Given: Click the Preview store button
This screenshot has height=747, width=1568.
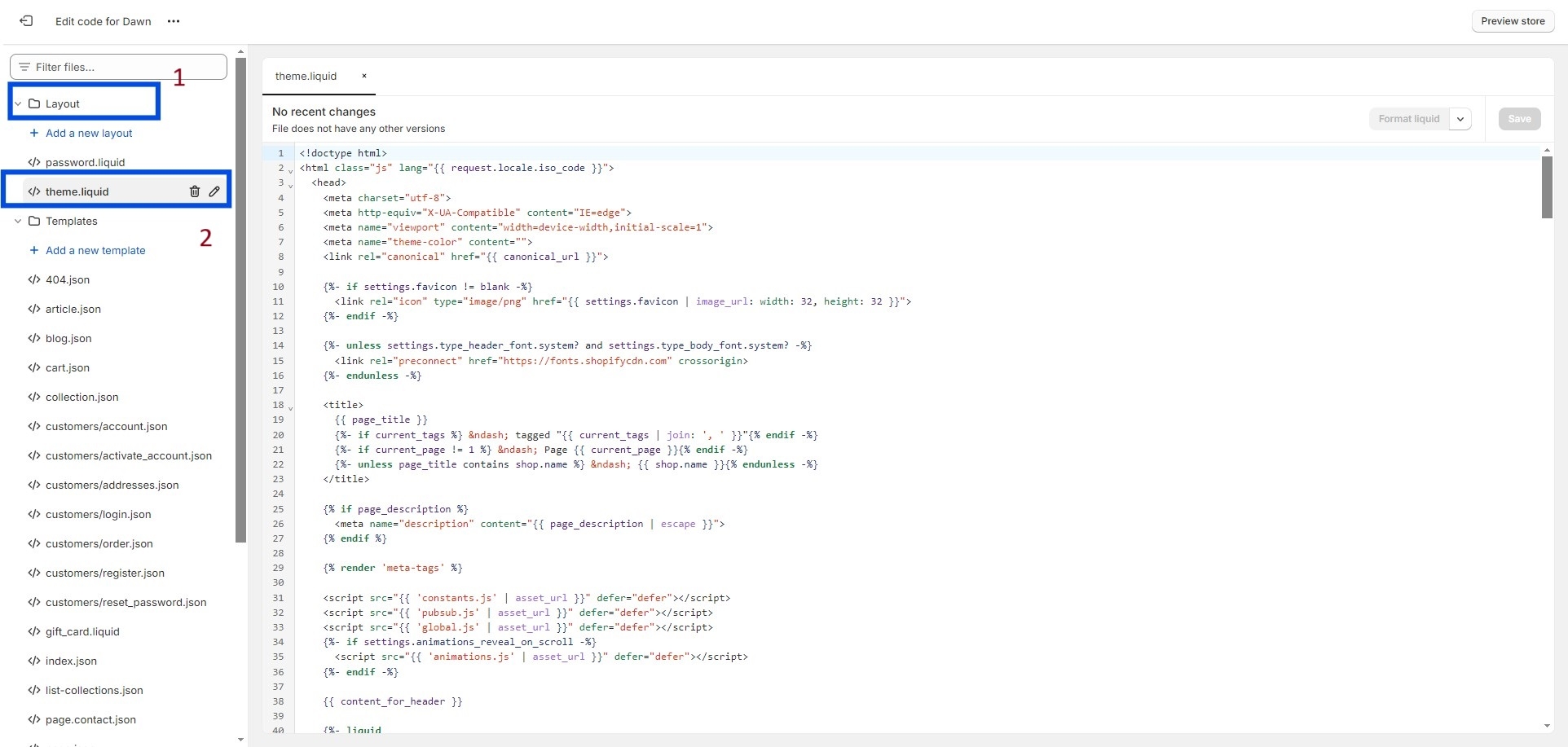Looking at the screenshot, I should click(x=1513, y=21).
